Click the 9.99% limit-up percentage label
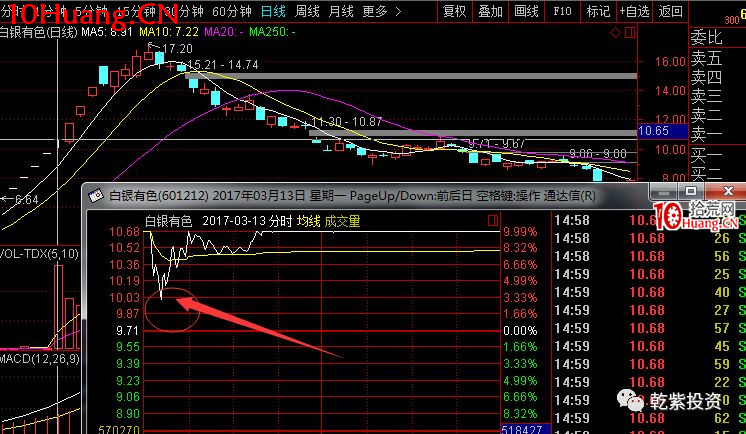 point(520,232)
